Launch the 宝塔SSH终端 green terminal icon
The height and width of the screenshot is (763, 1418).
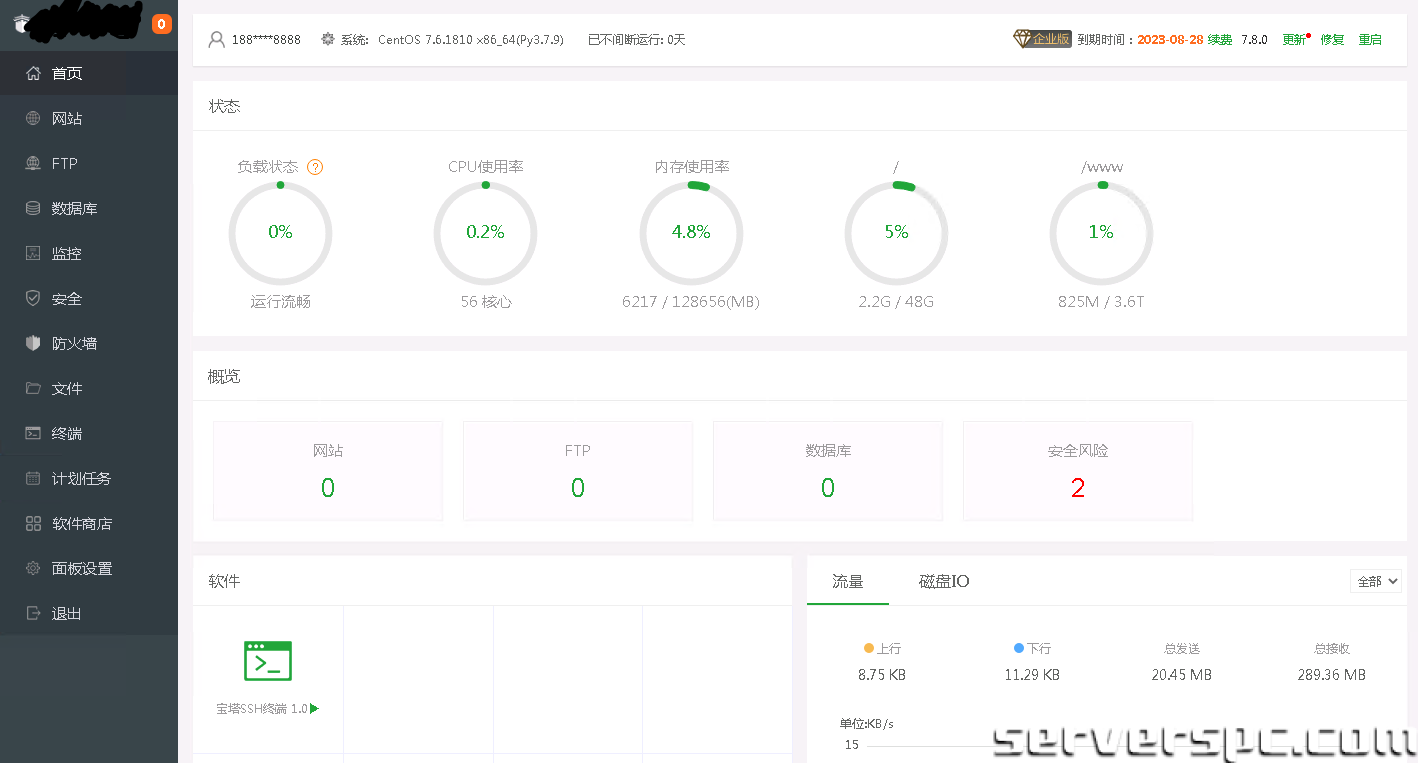[268, 661]
